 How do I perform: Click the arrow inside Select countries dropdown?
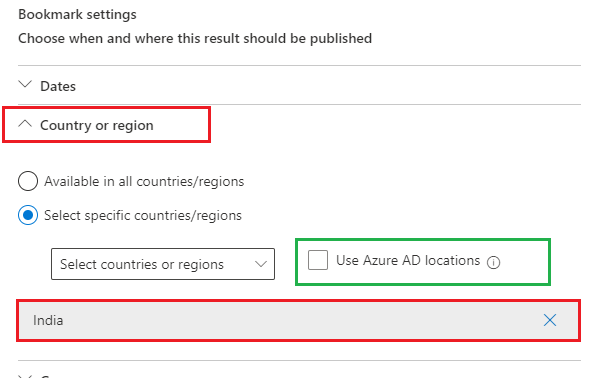[261, 264]
